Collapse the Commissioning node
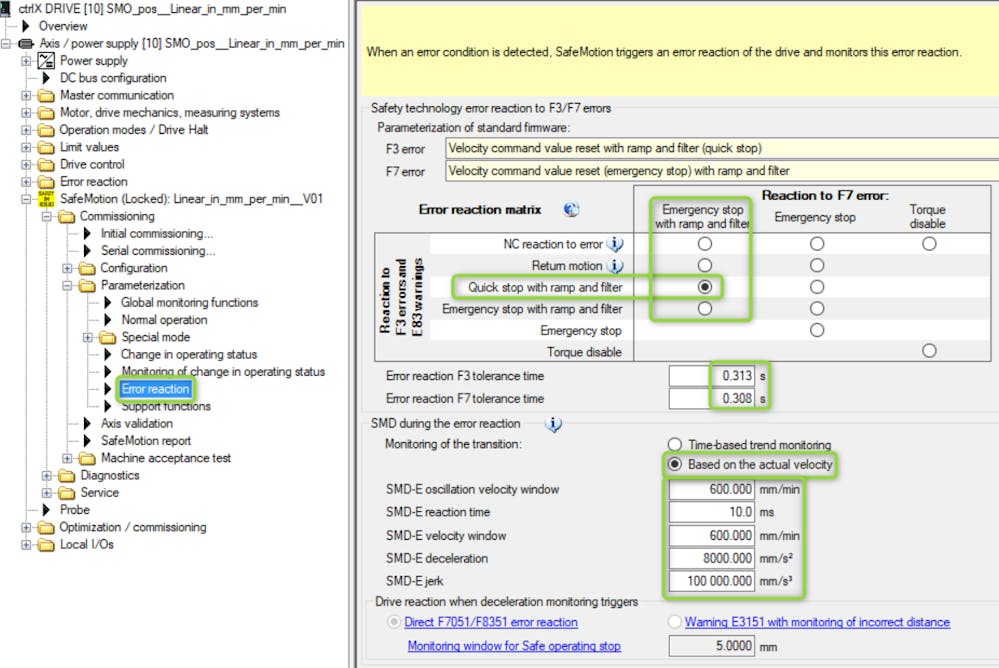Screen dimensions: 999x668 point(46,217)
